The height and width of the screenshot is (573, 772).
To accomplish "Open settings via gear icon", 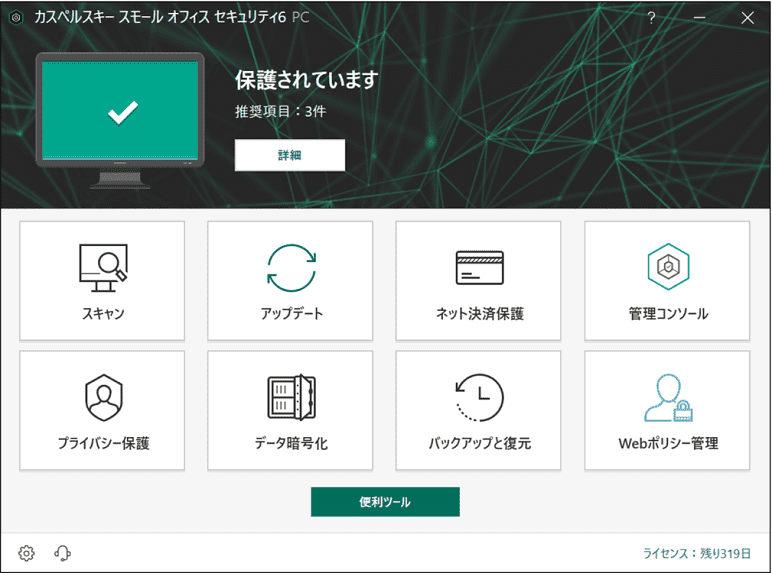I will click(27, 553).
